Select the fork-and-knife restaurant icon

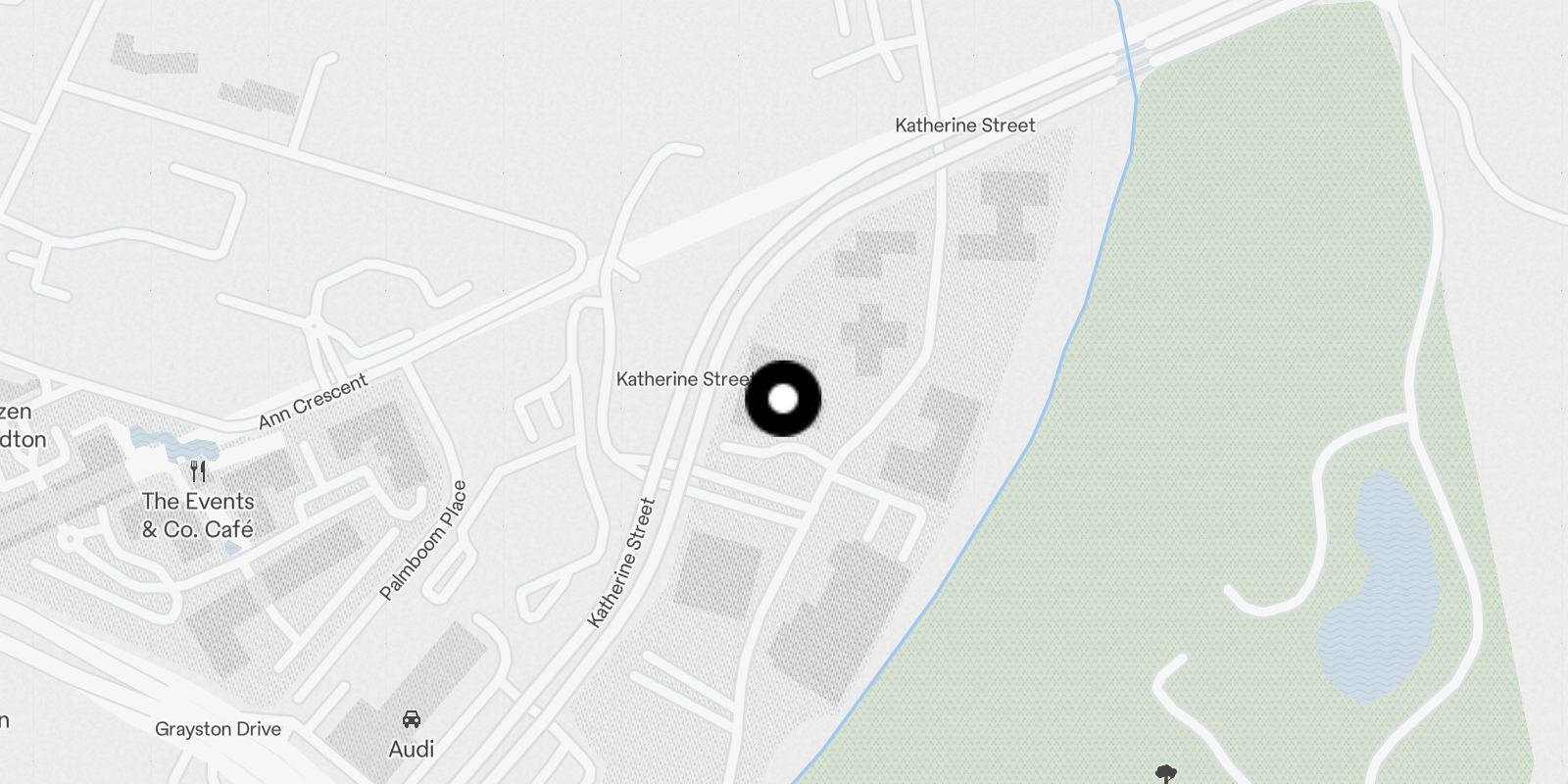coord(198,471)
